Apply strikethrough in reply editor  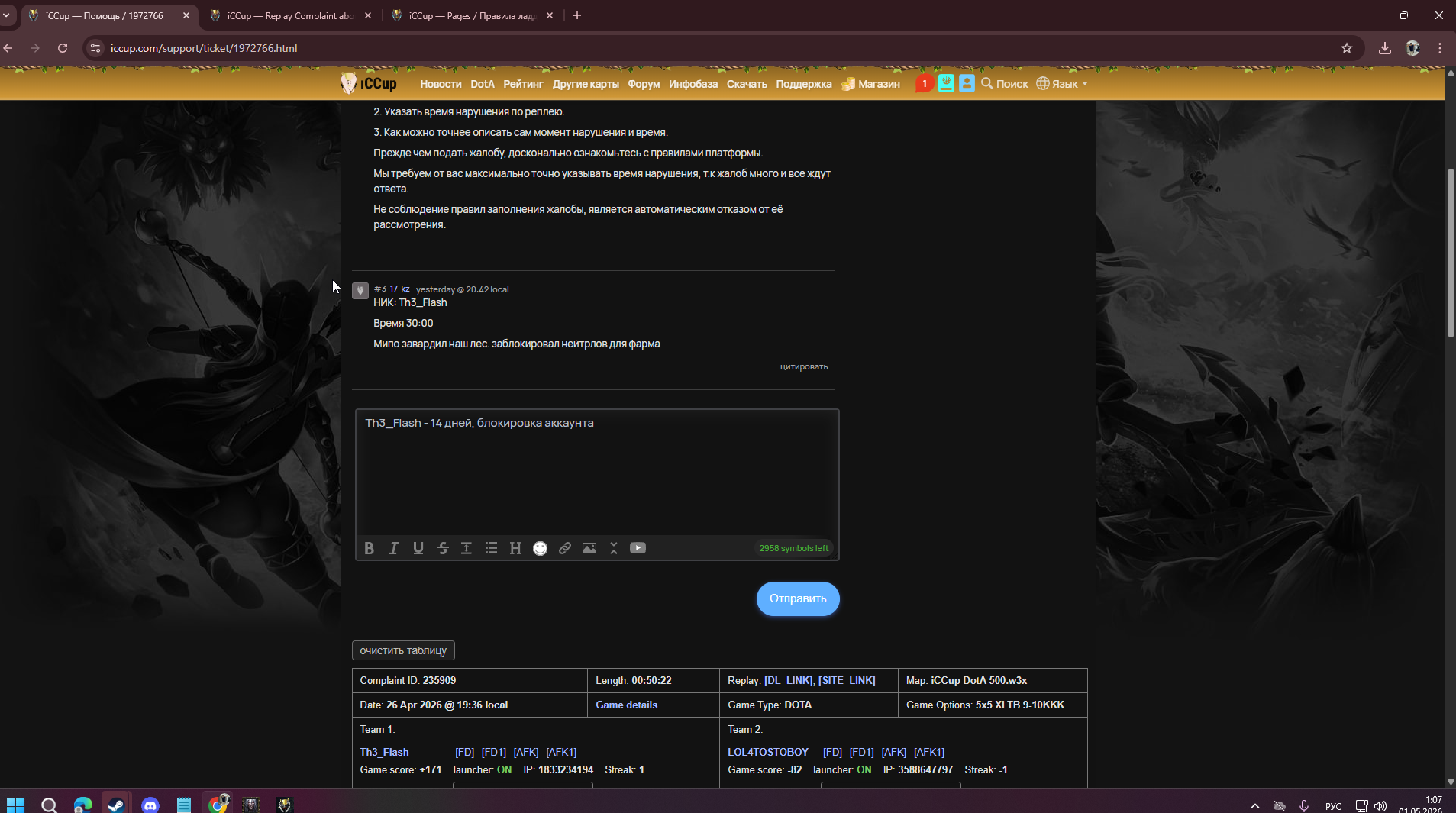tap(443, 548)
